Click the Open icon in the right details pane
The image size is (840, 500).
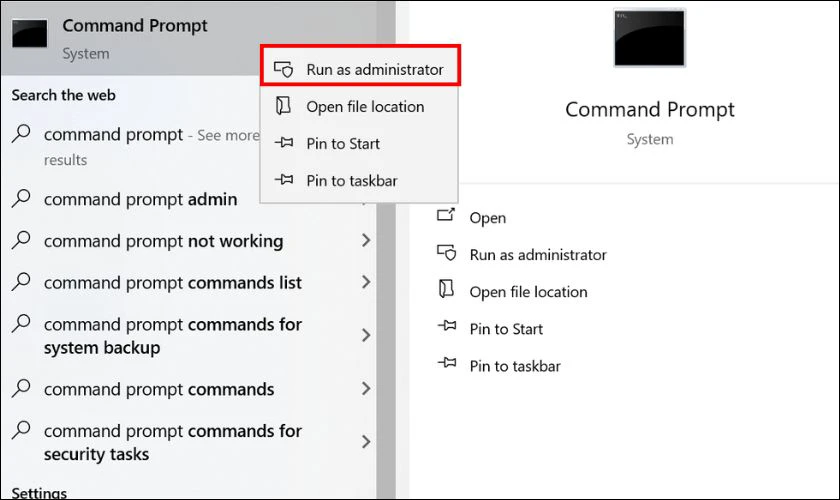coord(446,217)
